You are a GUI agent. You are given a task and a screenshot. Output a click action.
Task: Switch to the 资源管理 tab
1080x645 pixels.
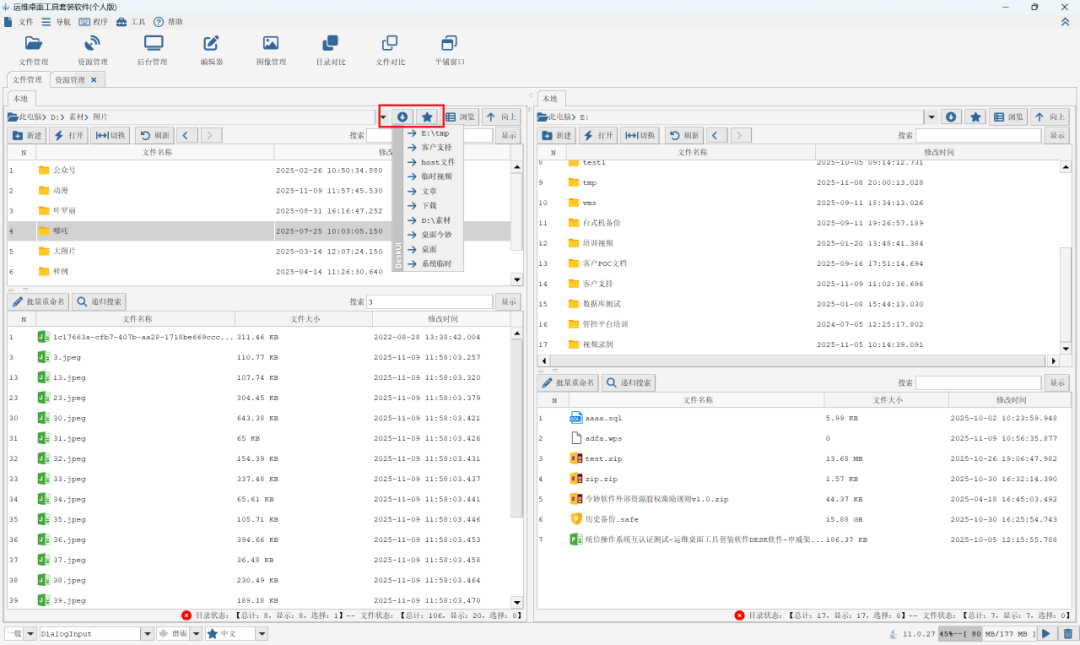point(70,80)
